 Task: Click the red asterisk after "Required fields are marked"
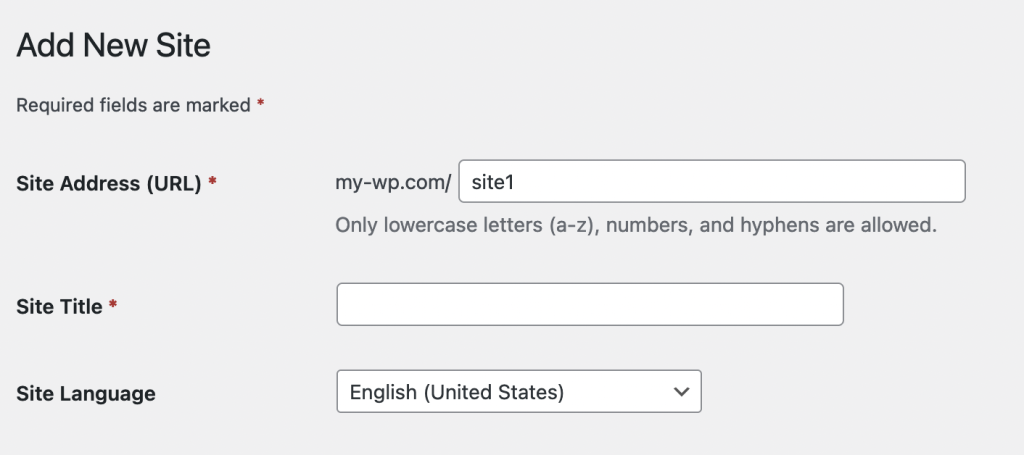click(260, 104)
